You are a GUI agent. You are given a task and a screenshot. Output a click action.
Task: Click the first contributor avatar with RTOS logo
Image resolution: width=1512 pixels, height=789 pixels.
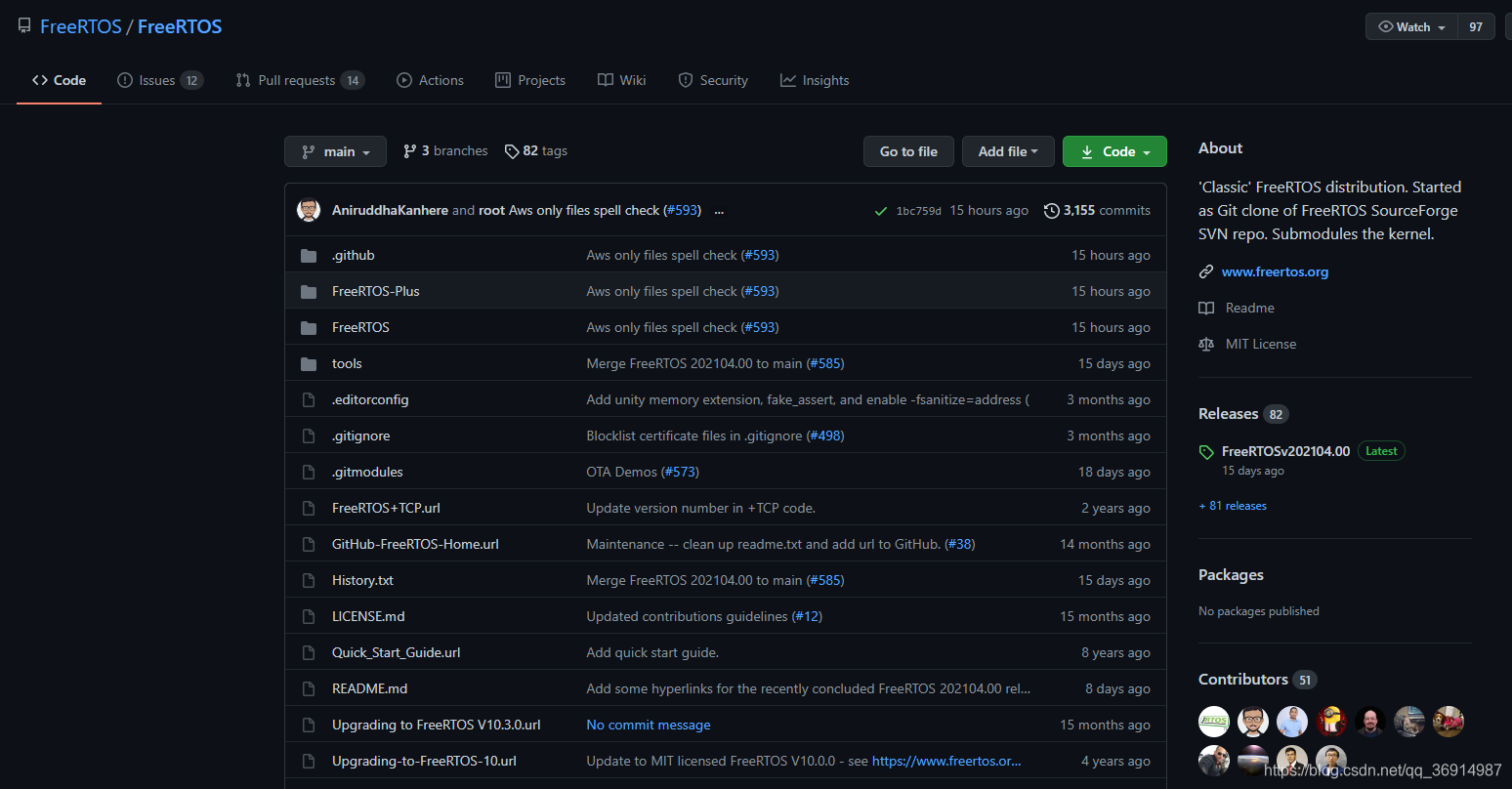pos(1214,722)
